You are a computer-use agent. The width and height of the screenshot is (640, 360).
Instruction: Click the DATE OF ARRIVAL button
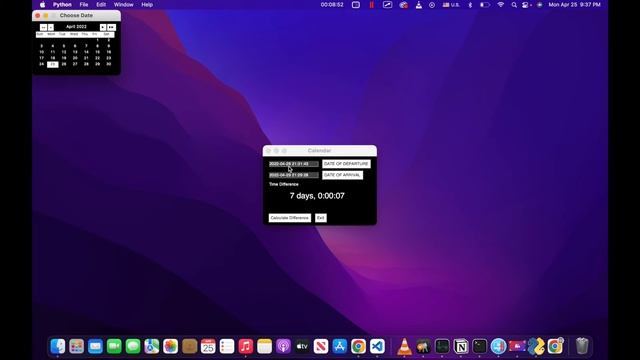tap(342, 175)
